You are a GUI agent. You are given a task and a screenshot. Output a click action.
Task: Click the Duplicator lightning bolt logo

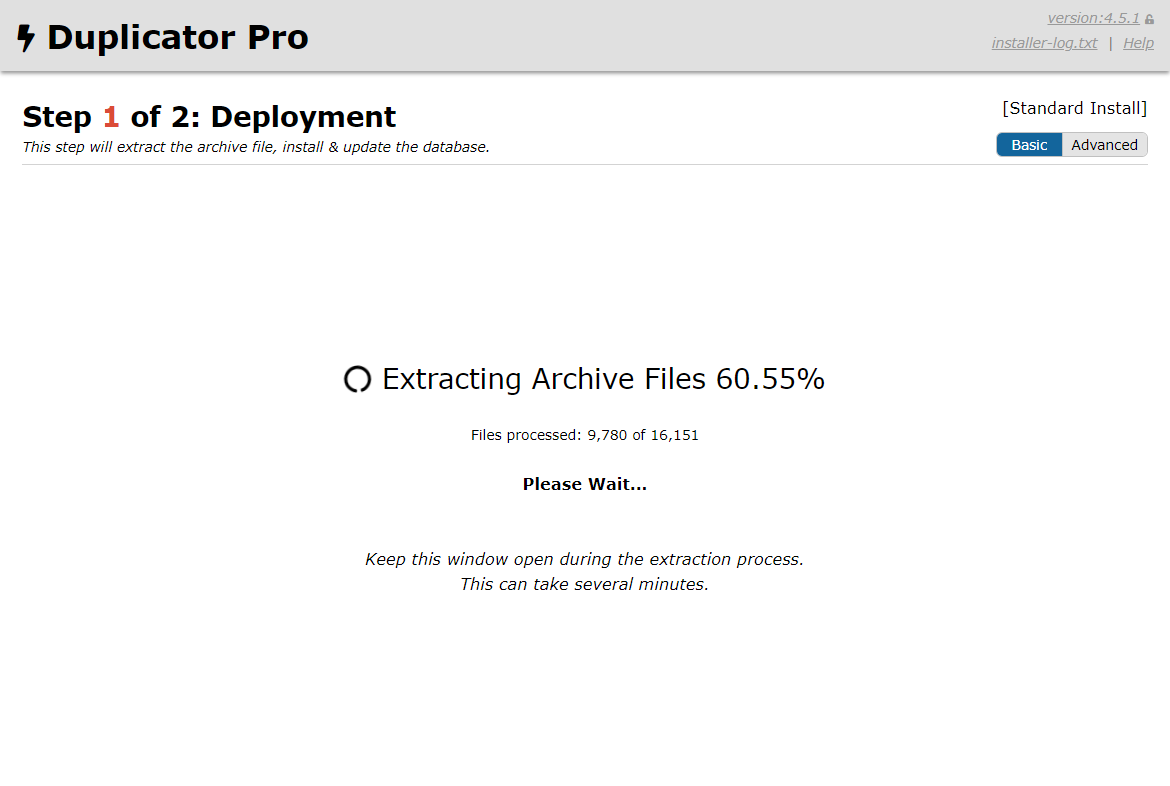26,38
